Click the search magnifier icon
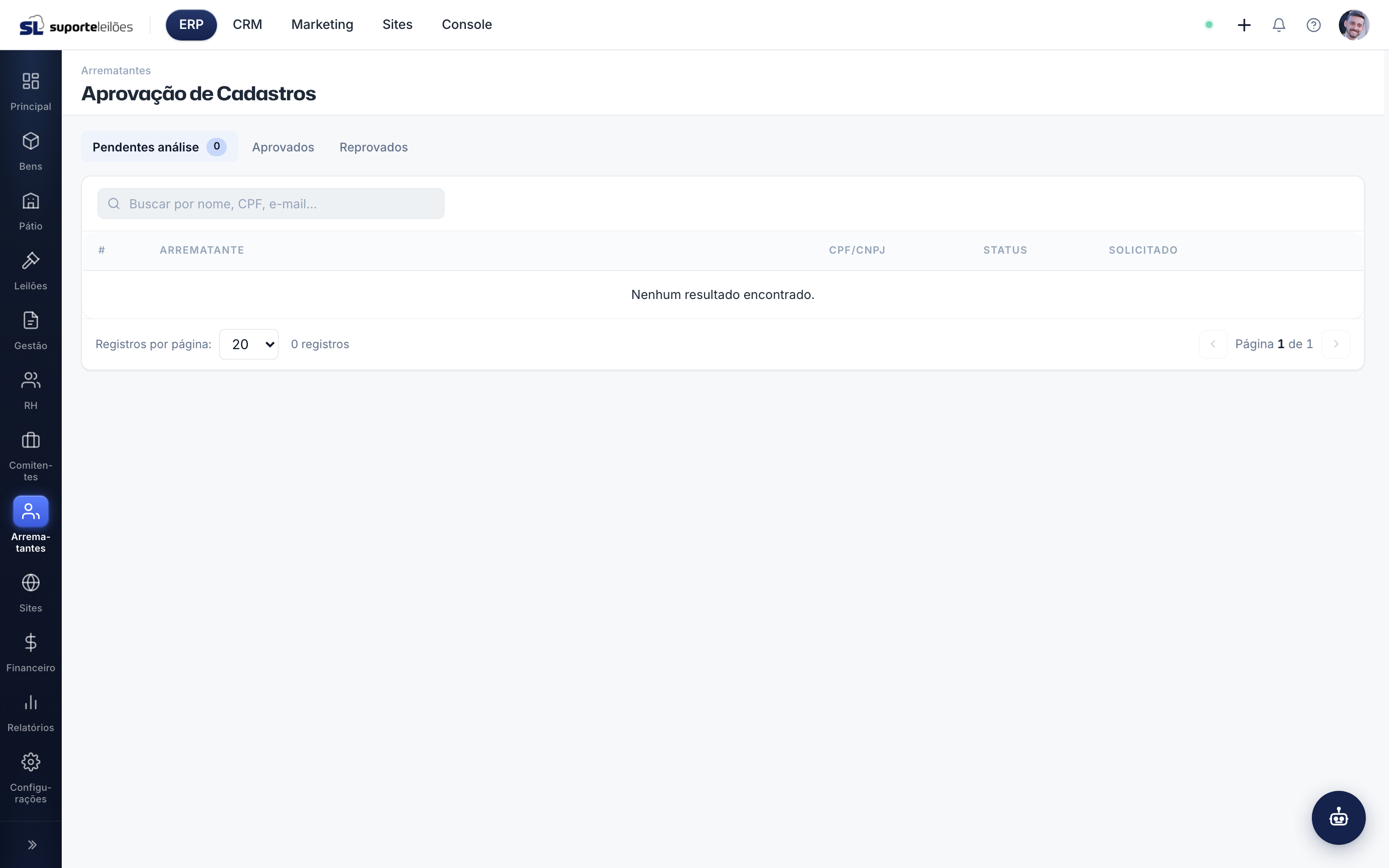The width and height of the screenshot is (1389, 868). [114, 204]
